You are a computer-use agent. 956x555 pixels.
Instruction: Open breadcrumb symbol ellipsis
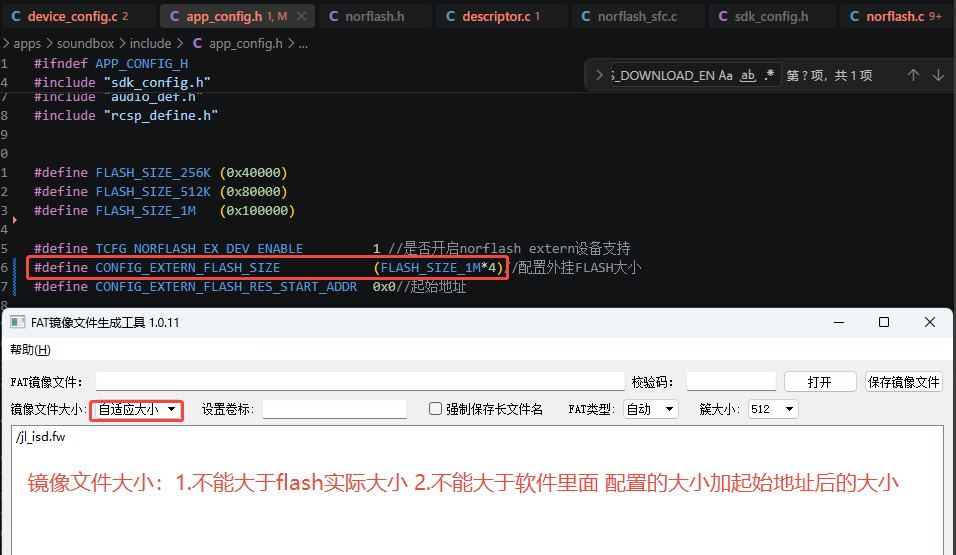303,44
